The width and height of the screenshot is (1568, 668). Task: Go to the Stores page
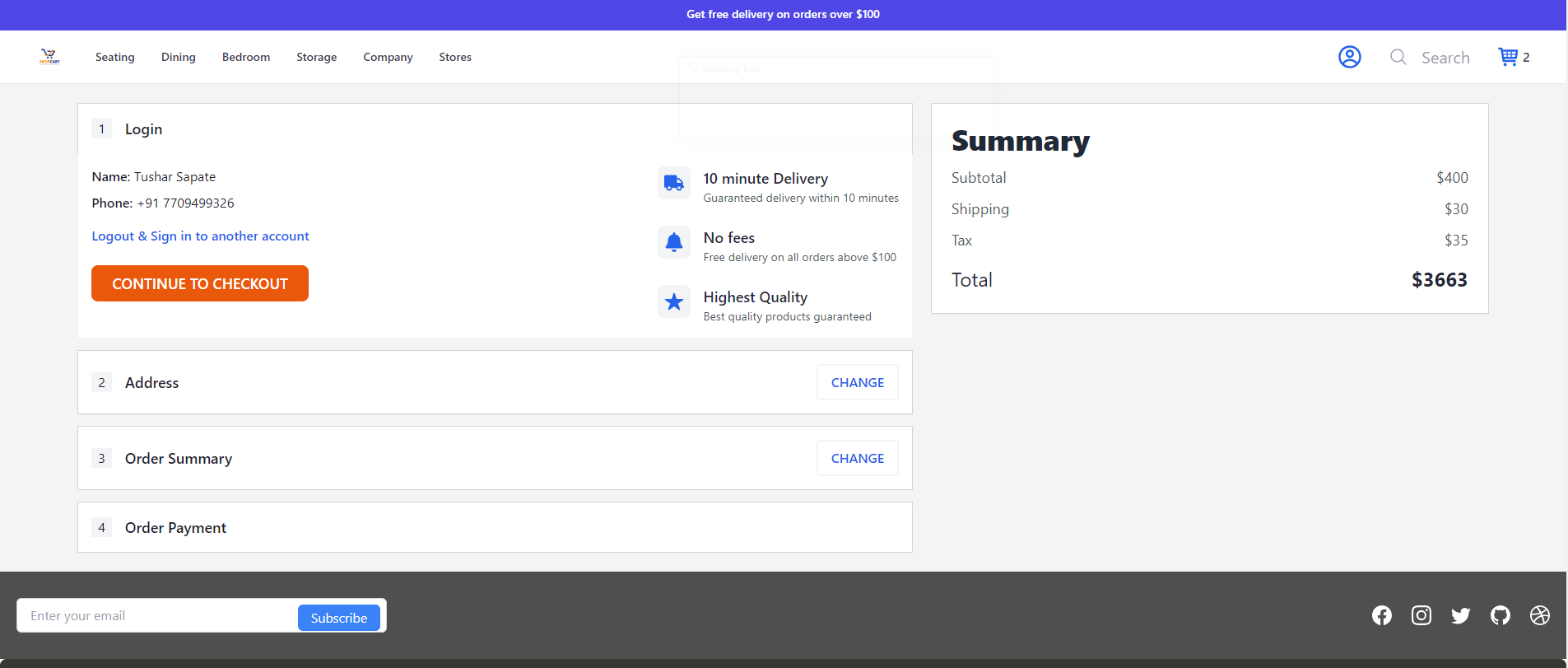pos(455,57)
